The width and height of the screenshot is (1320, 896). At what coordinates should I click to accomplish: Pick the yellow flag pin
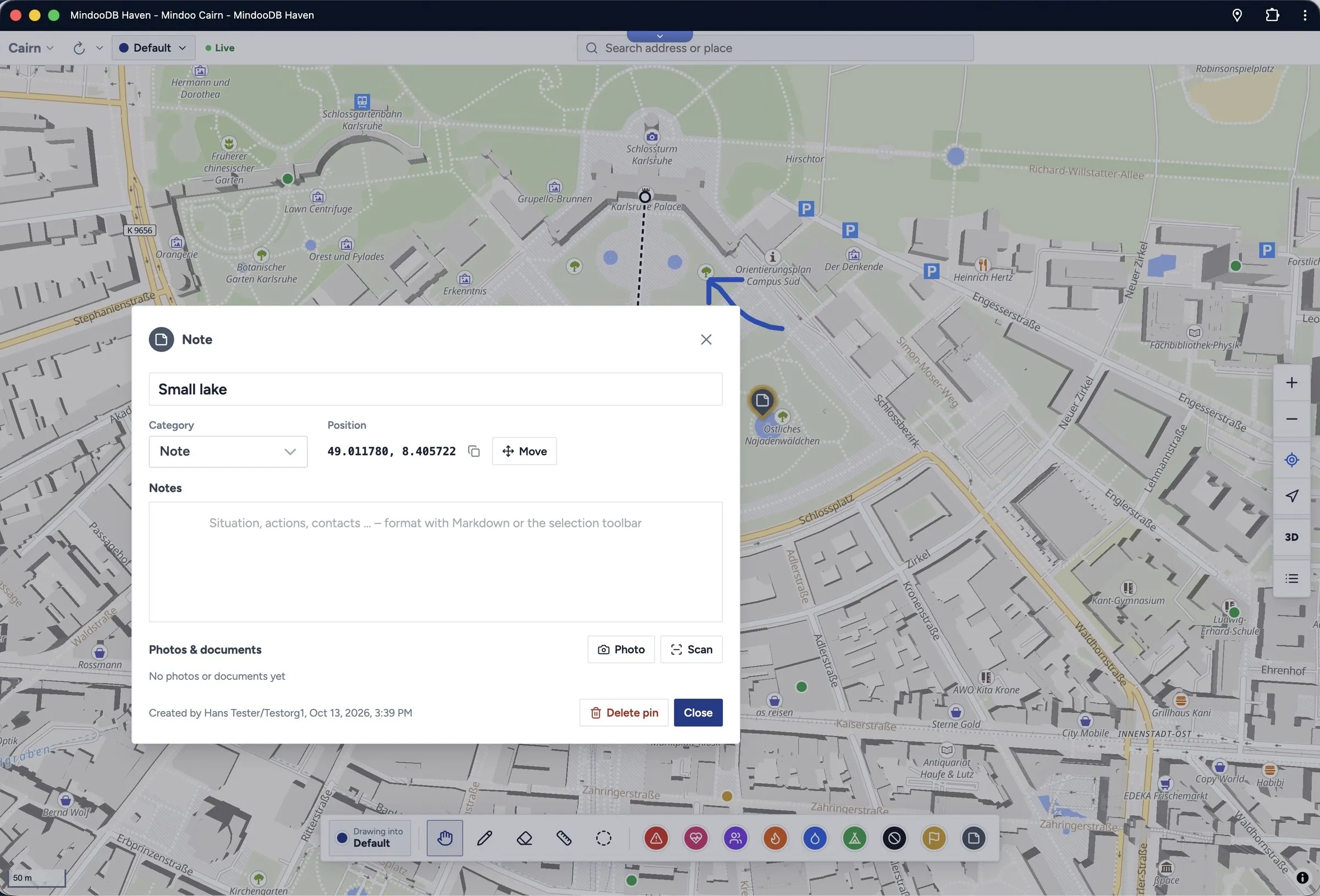934,838
